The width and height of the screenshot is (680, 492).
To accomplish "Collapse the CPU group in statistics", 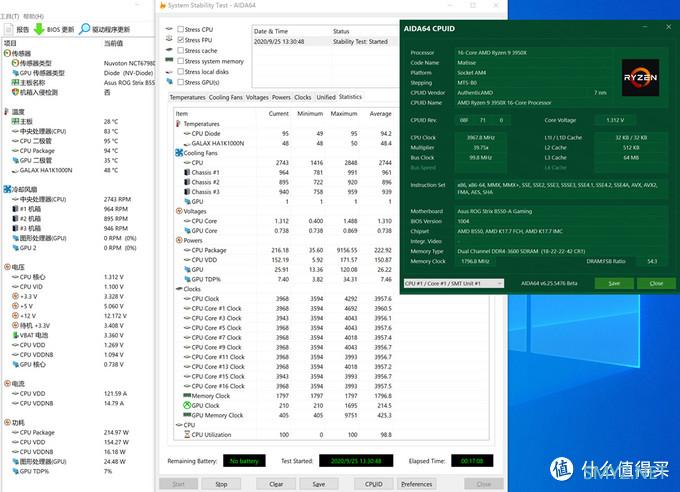I will pos(179,425).
